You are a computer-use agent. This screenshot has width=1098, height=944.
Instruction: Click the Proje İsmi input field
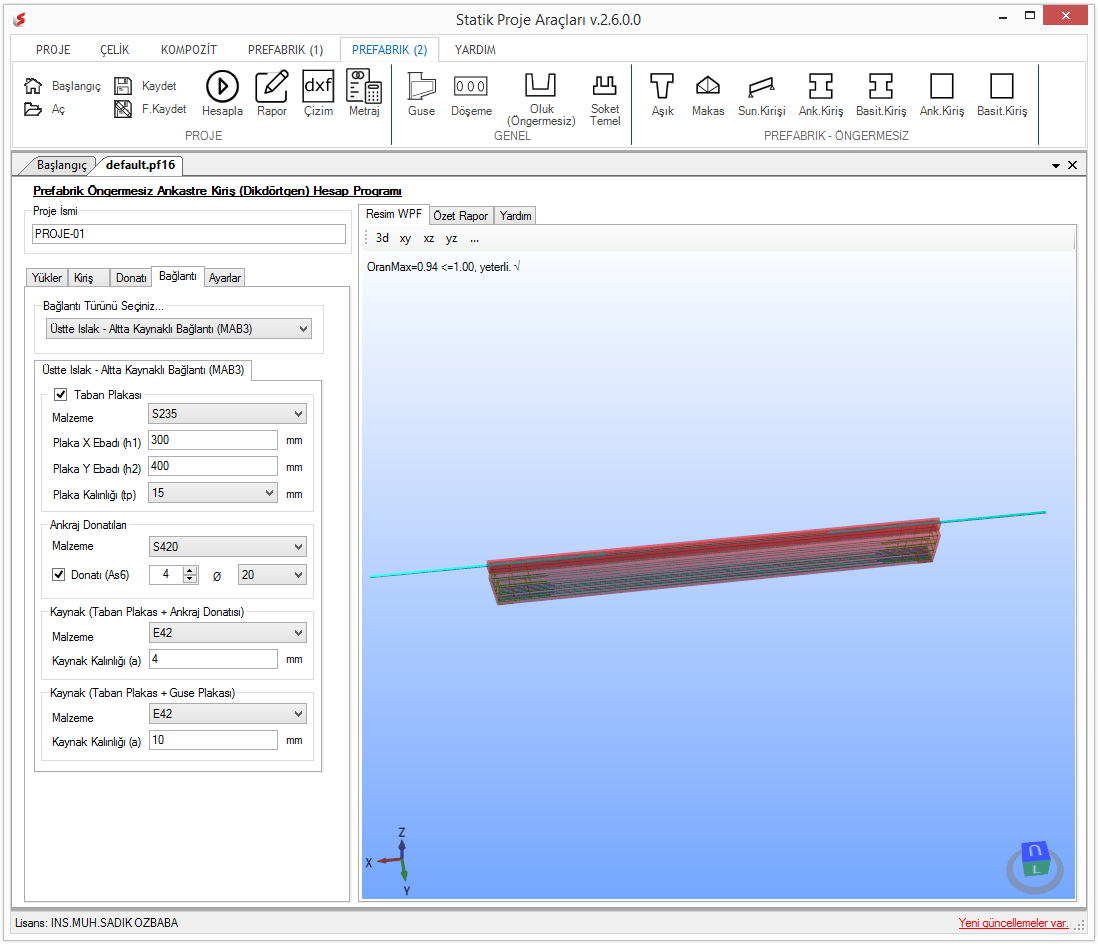[189, 234]
